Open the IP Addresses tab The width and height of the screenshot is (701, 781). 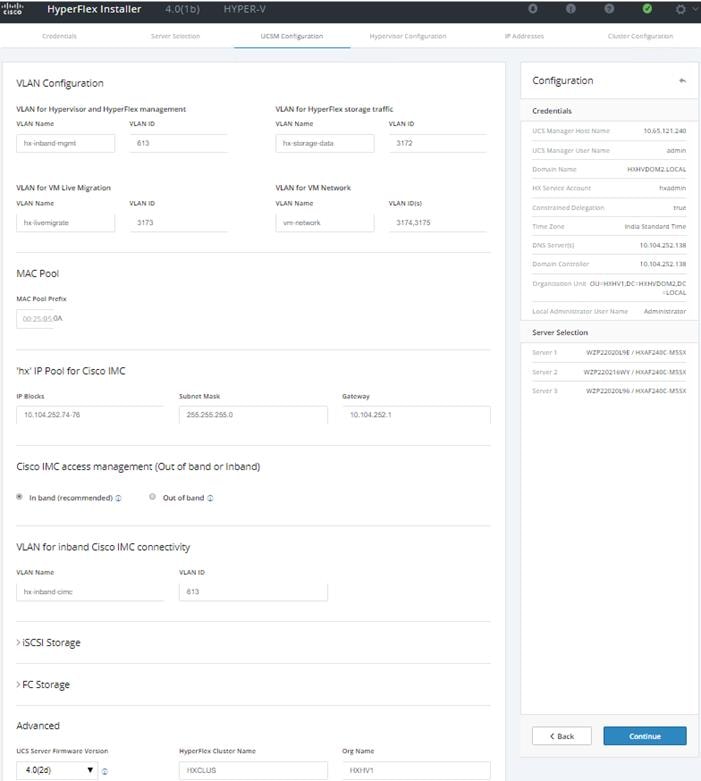[524, 36]
